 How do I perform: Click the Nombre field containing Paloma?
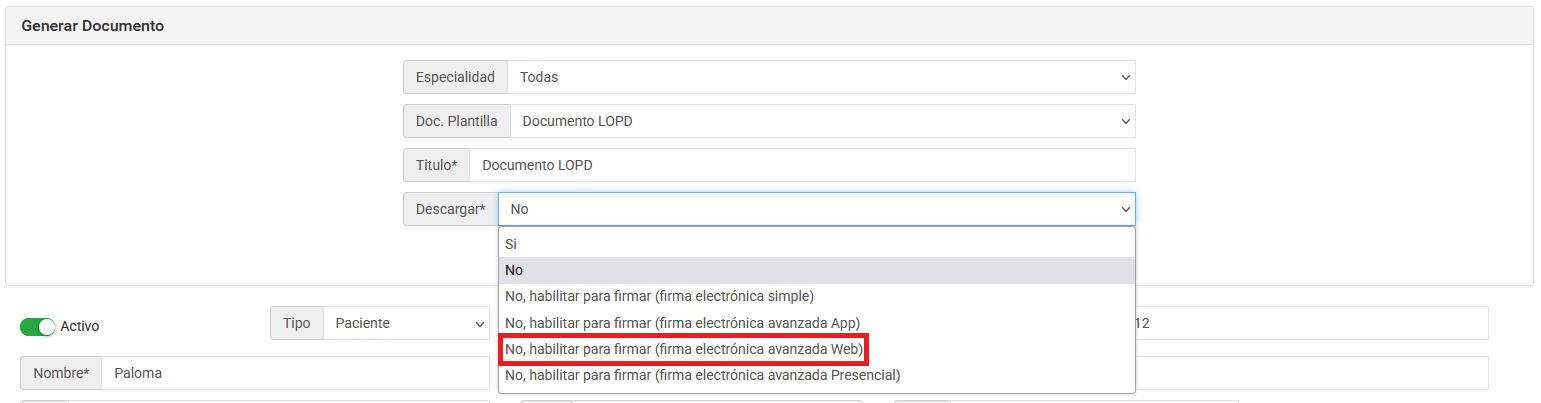296,373
